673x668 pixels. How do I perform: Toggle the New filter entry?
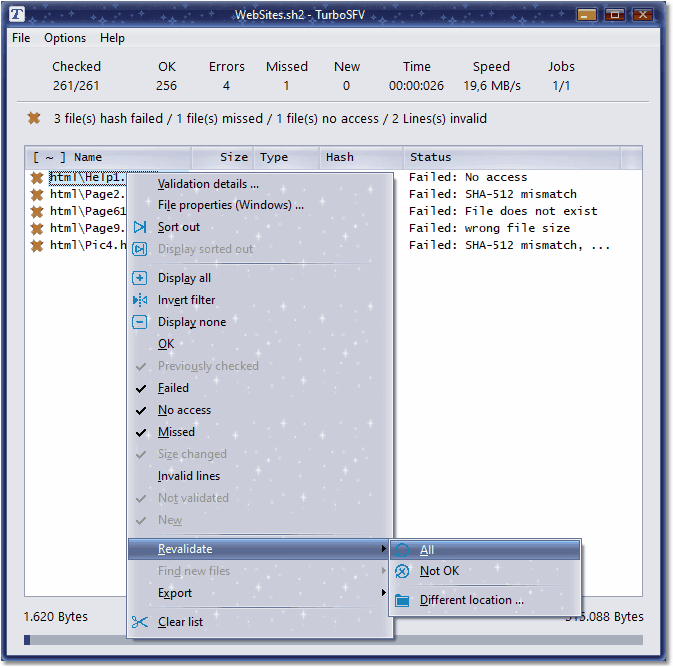pos(260,520)
